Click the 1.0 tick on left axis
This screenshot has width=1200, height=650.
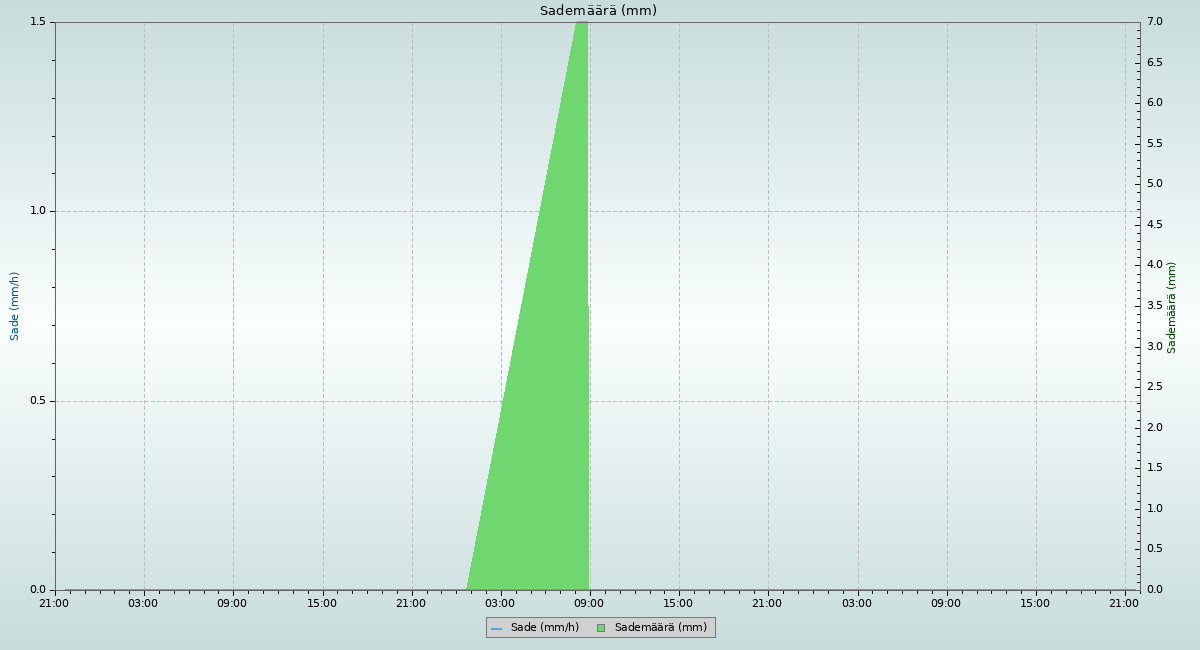(x=40, y=211)
